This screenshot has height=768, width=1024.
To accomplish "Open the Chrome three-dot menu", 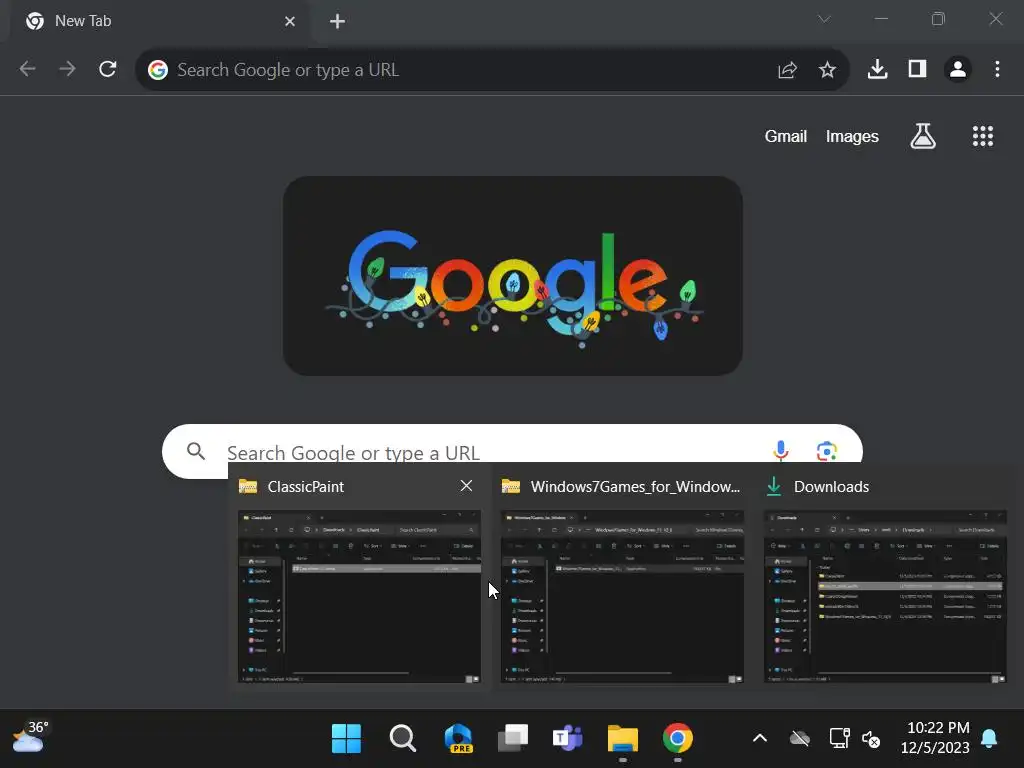I will [x=997, y=69].
